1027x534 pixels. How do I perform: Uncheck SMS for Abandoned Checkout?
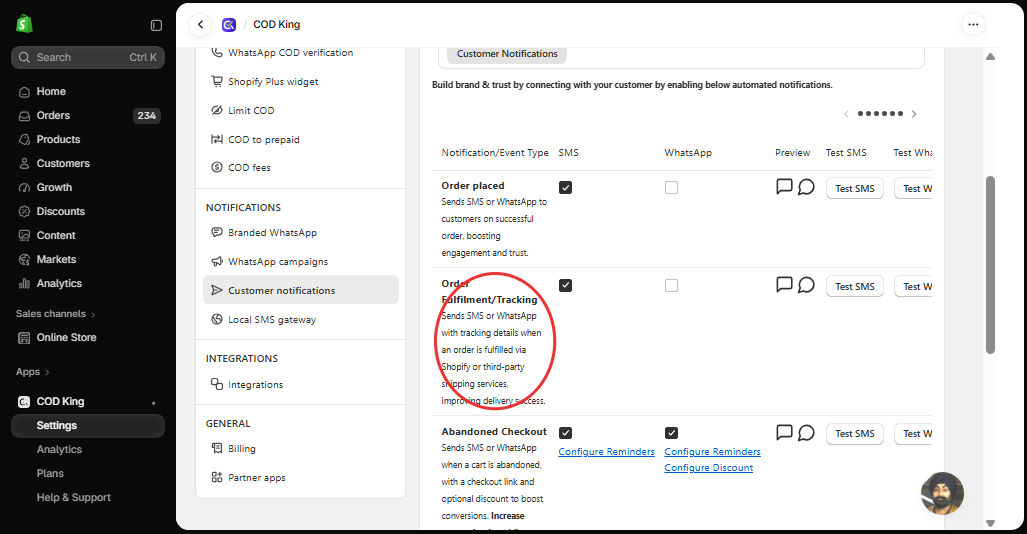(565, 433)
